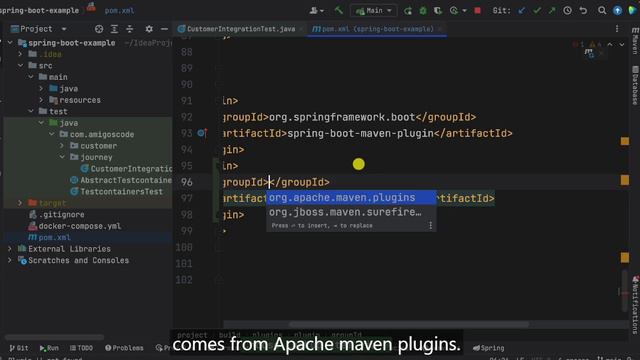Click the Build project hammer icon
This screenshot has width=640, height=360.
[339, 11]
